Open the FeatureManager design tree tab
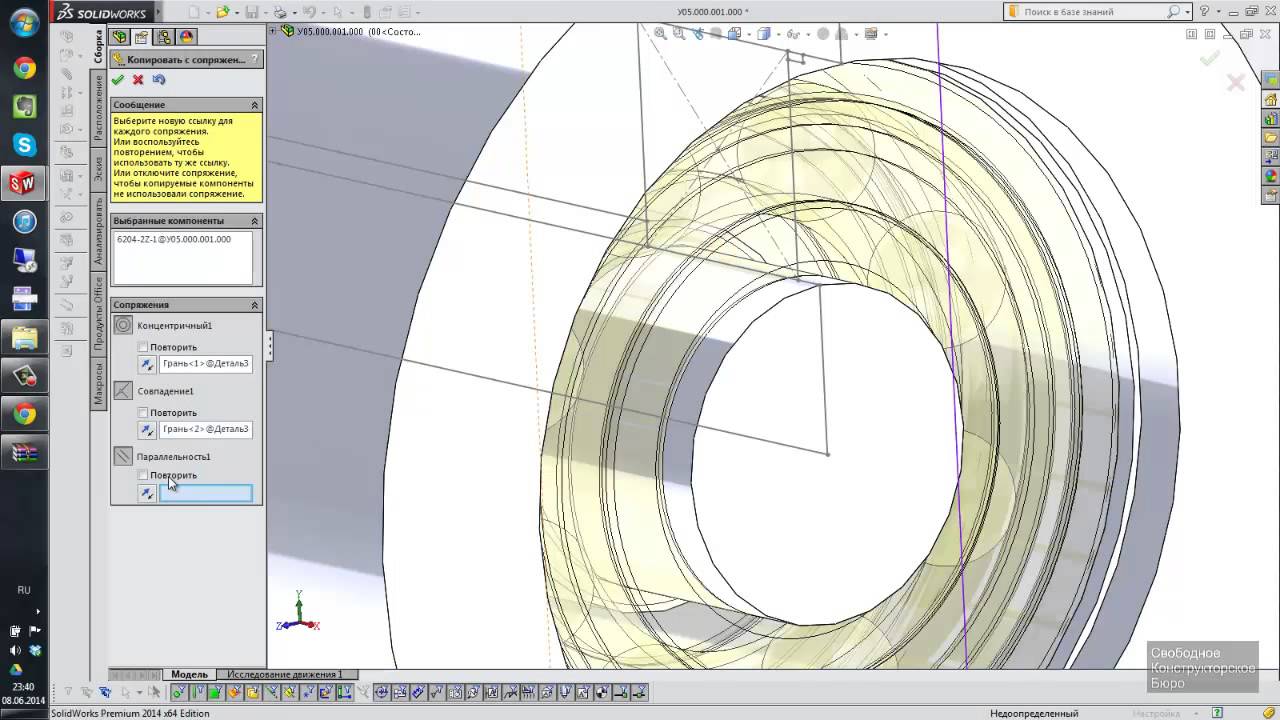The width and height of the screenshot is (1280, 720). pos(120,37)
